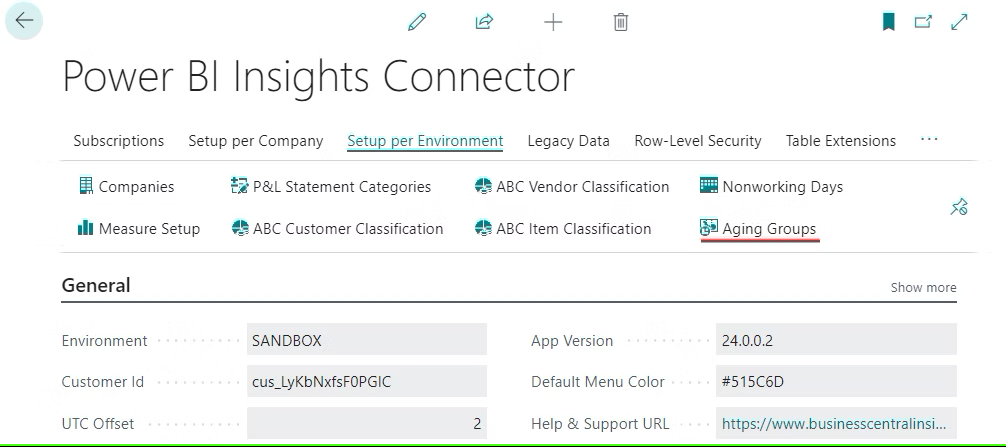Select the Setup per Environment tab
This screenshot has width=1006, height=447.
point(425,141)
